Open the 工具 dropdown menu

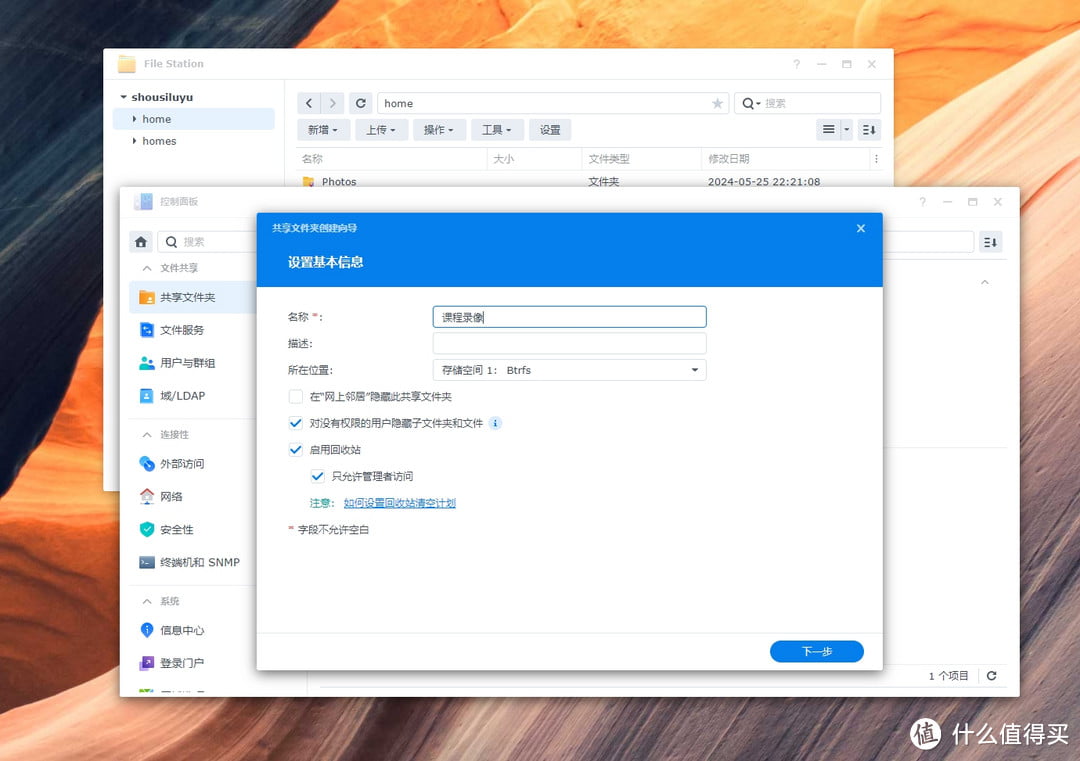[497, 129]
